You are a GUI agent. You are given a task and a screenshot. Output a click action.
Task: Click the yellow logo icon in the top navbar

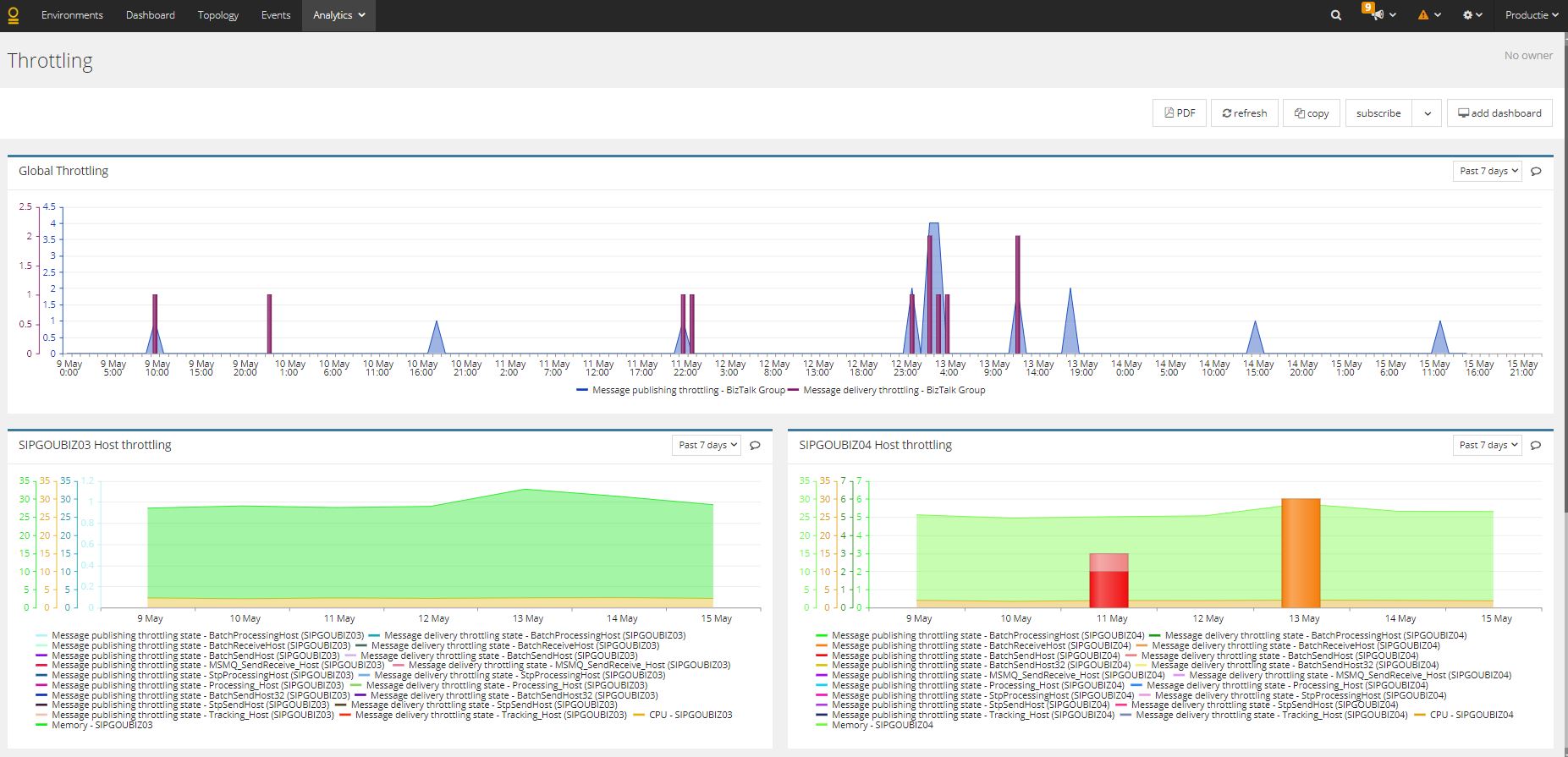(13, 15)
